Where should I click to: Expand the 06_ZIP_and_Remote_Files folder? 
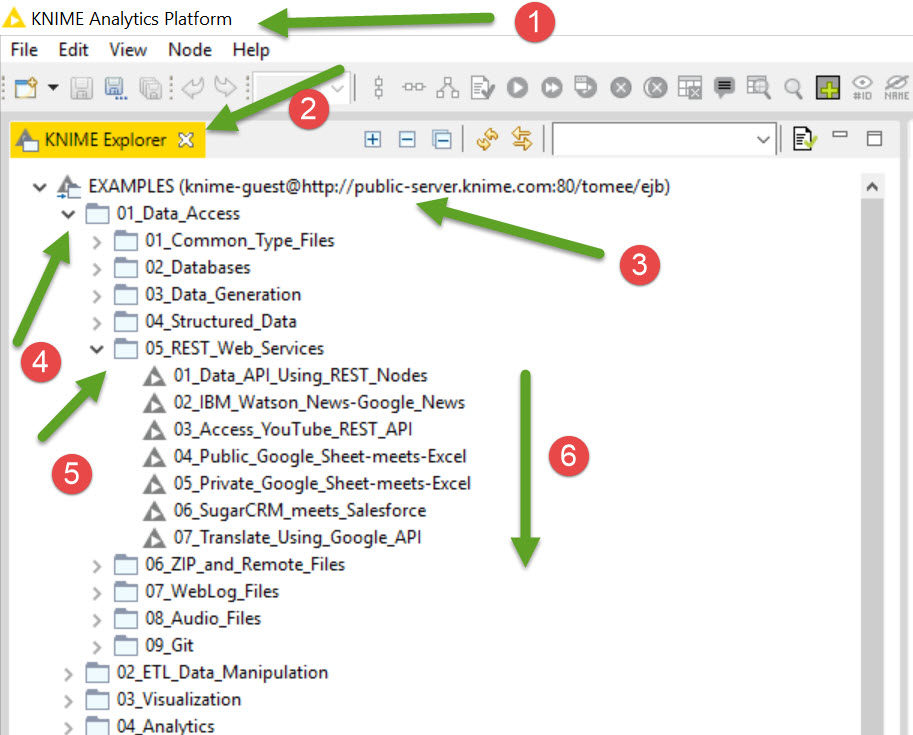(x=97, y=565)
